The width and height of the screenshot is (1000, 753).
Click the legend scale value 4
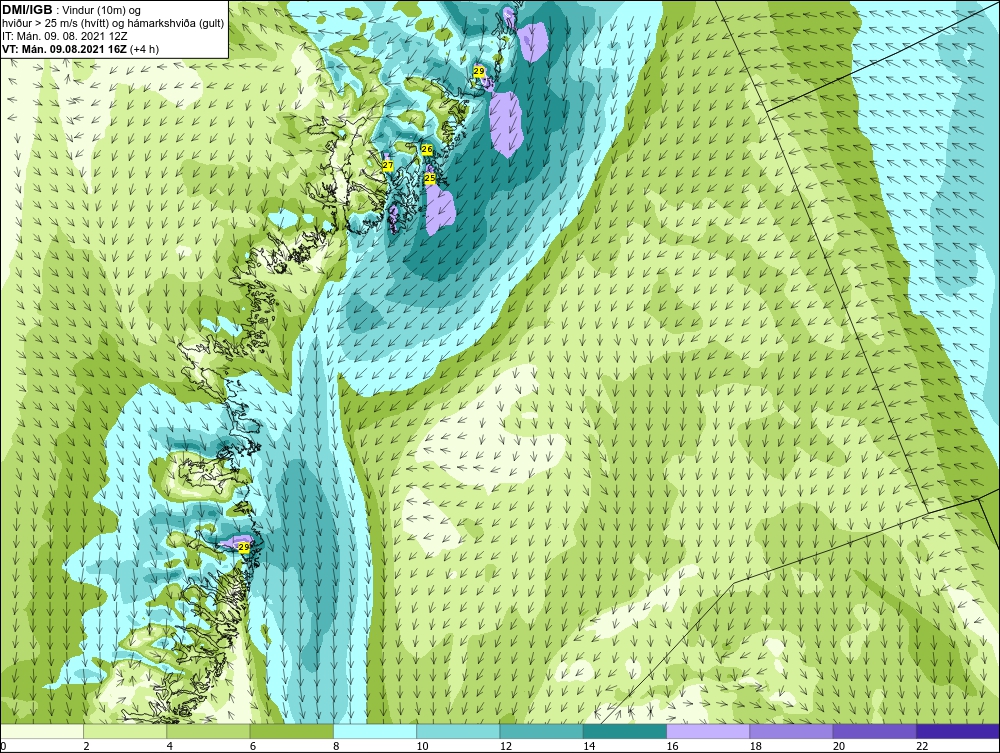[170, 747]
